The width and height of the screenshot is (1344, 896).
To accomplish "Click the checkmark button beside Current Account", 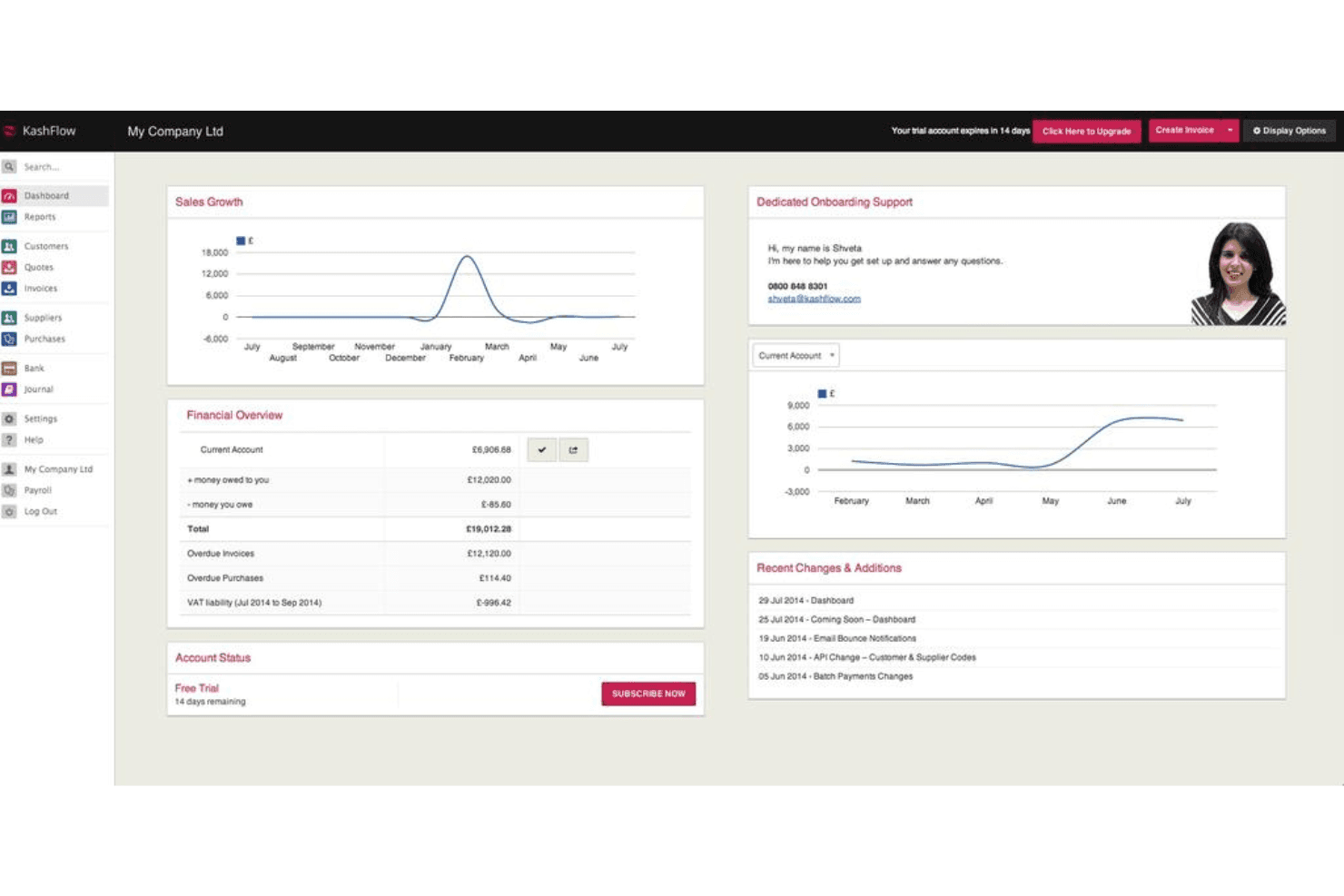I will click(542, 449).
